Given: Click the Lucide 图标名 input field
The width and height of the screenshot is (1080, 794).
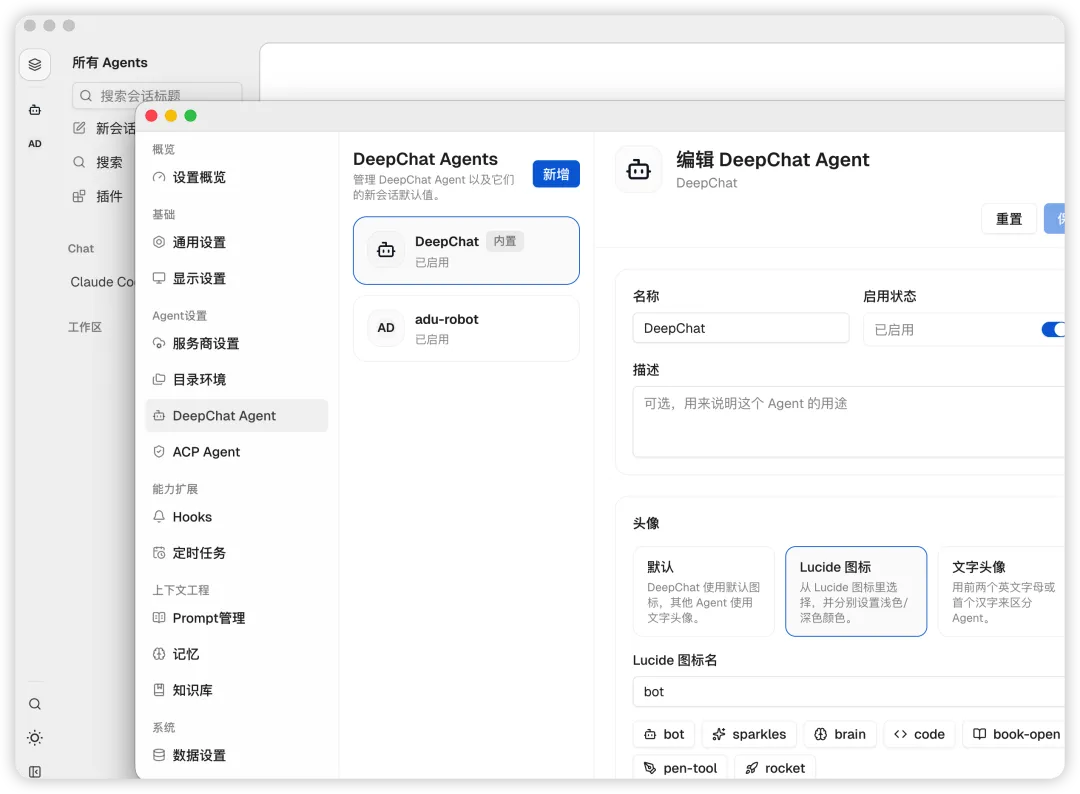Looking at the screenshot, I should click(x=849, y=691).
